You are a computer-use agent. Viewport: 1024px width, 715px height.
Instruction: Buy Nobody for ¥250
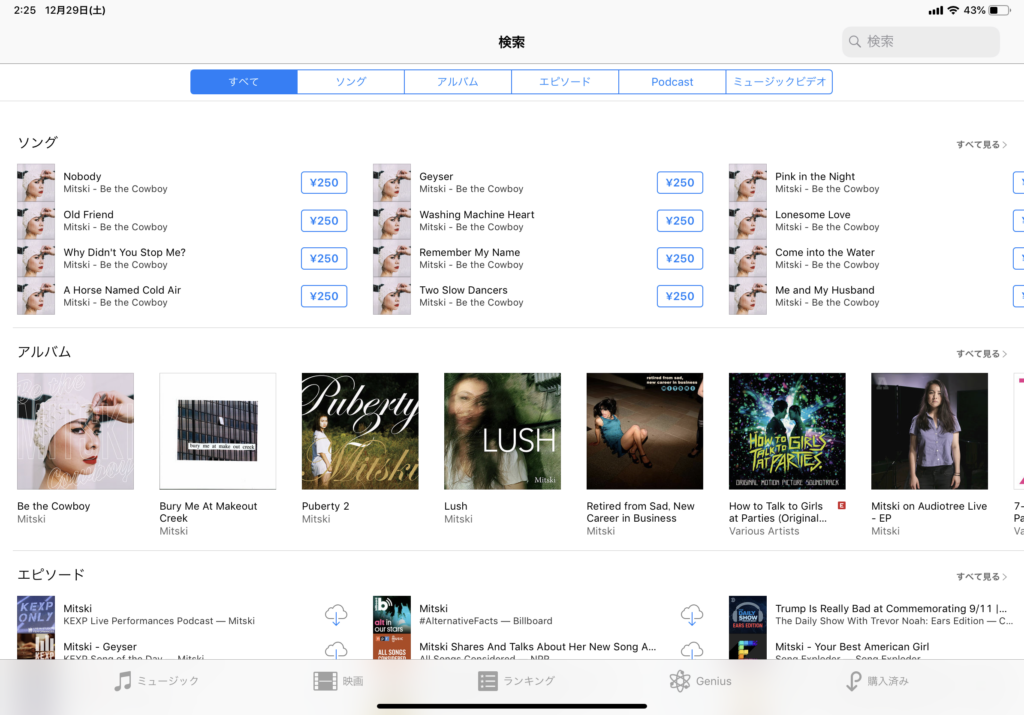coord(324,183)
